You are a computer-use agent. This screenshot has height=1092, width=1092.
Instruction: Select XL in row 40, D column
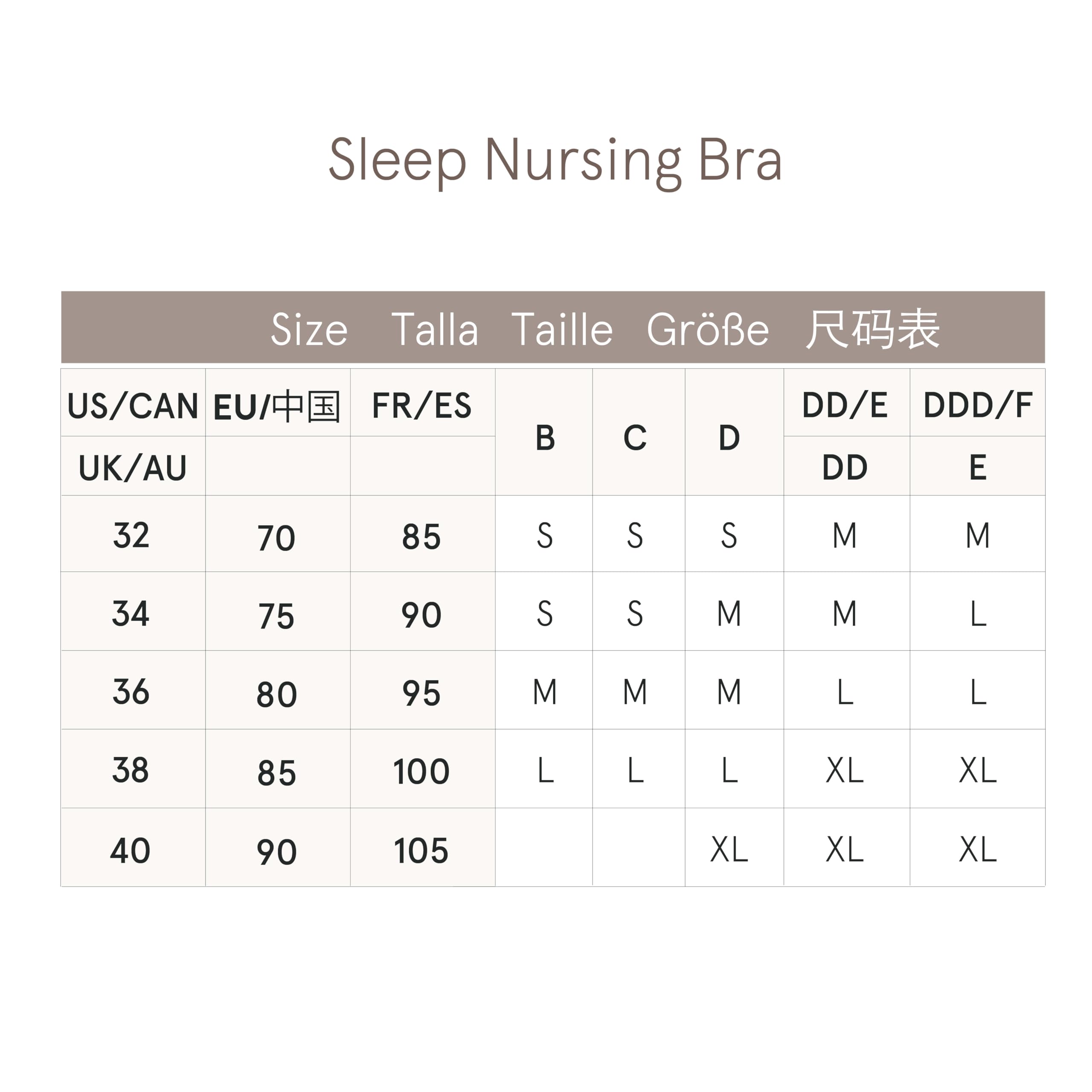(x=729, y=849)
